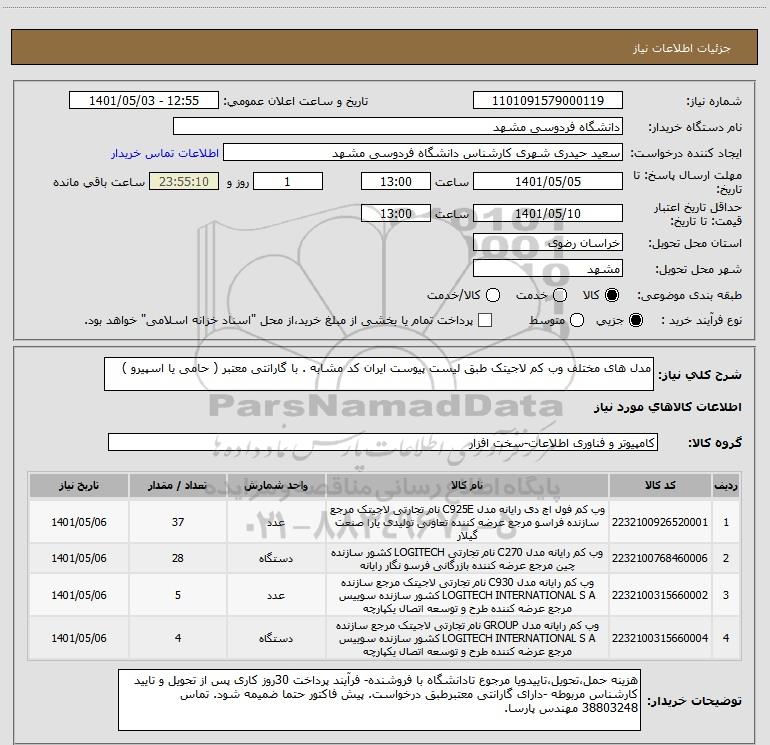Click the days remaining field showing 1
This screenshot has height=745, width=770.
pyautogui.click(x=288, y=181)
